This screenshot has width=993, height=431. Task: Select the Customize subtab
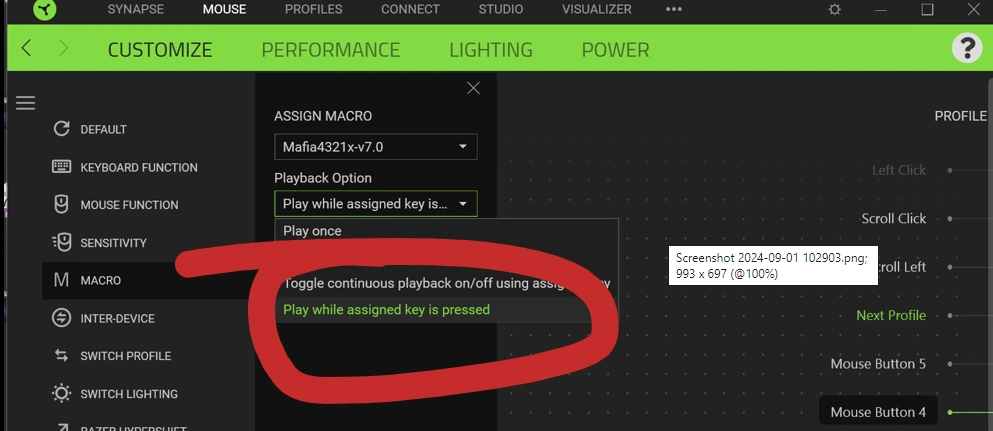(160, 49)
